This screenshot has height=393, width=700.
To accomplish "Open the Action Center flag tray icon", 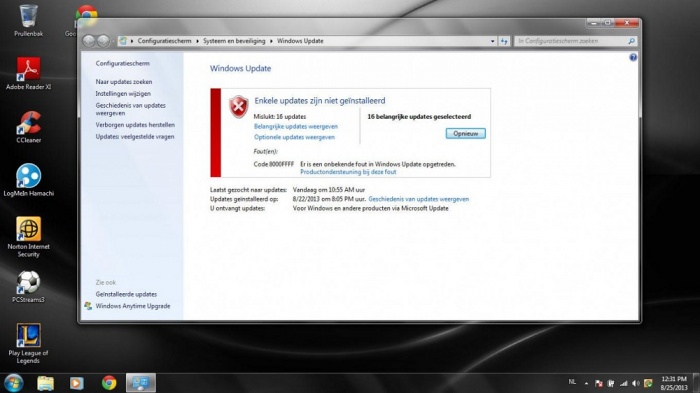I will pos(599,383).
